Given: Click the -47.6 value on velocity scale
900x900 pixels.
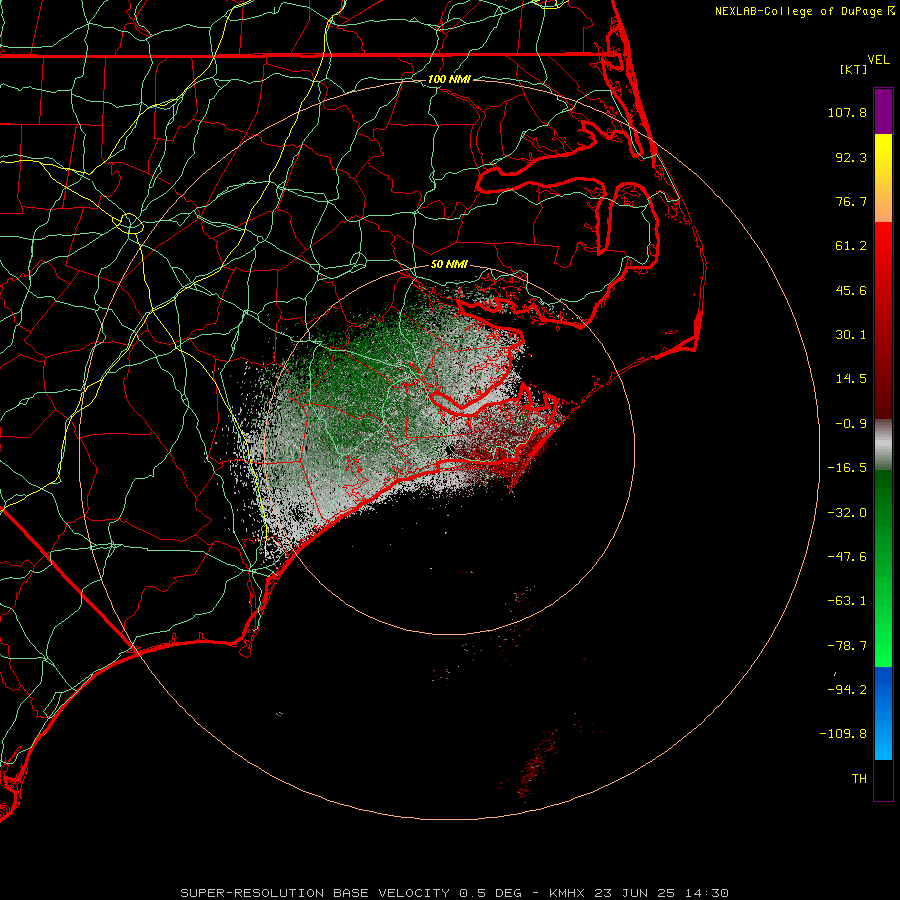Looking at the screenshot, I should coord(847,557).
